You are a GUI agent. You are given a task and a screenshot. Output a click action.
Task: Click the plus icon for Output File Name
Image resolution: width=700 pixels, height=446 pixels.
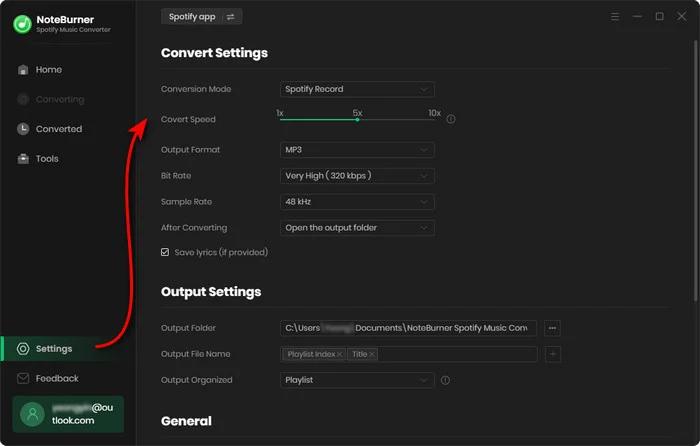click(553, 354)
